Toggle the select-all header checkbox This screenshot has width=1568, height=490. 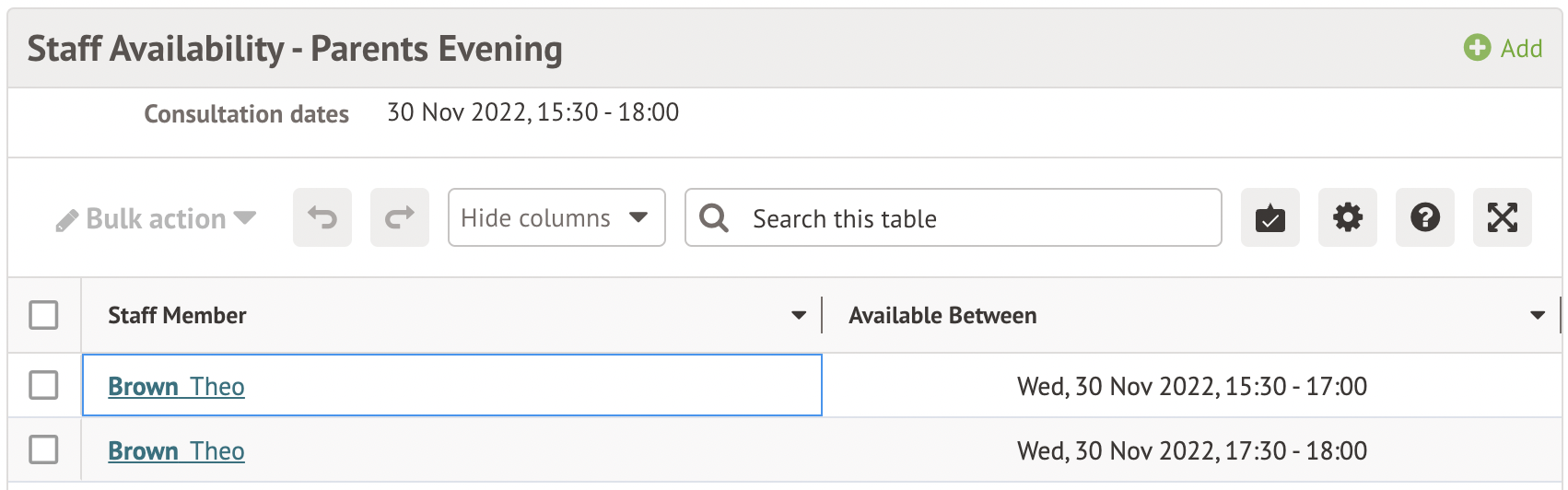(x=43, y=315)
